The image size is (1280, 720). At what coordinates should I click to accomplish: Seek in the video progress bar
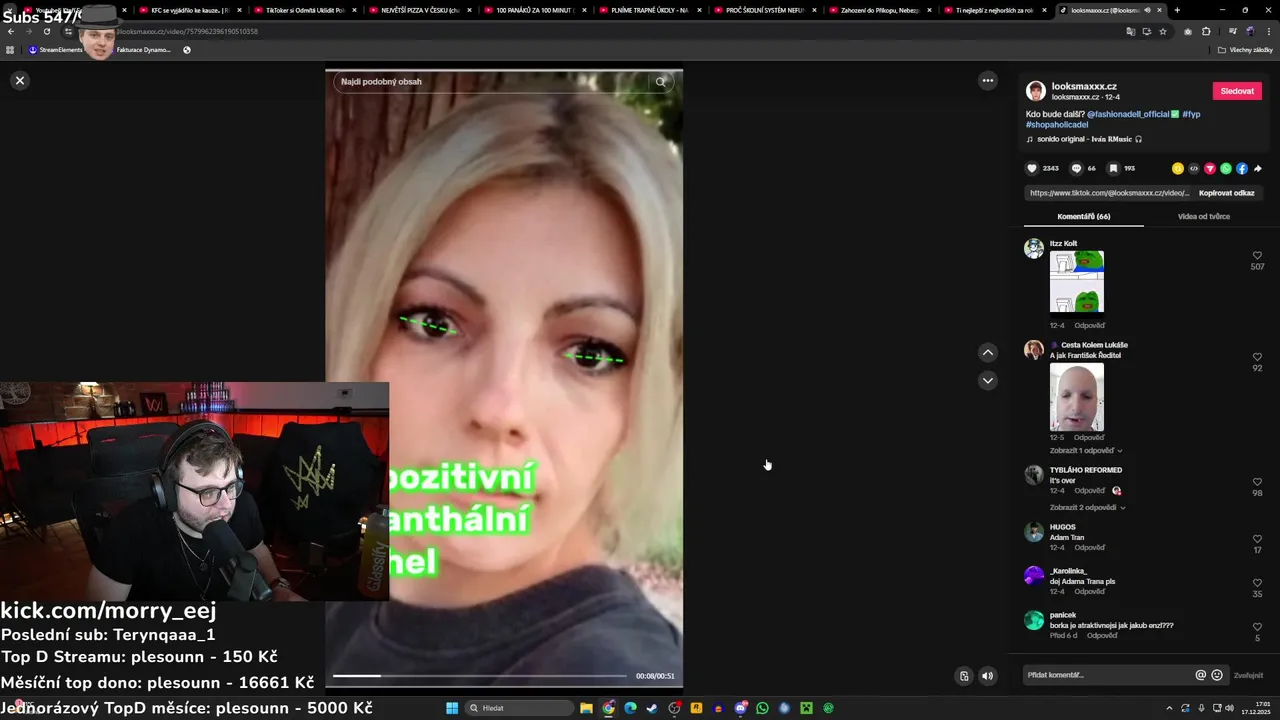[479, 676]
